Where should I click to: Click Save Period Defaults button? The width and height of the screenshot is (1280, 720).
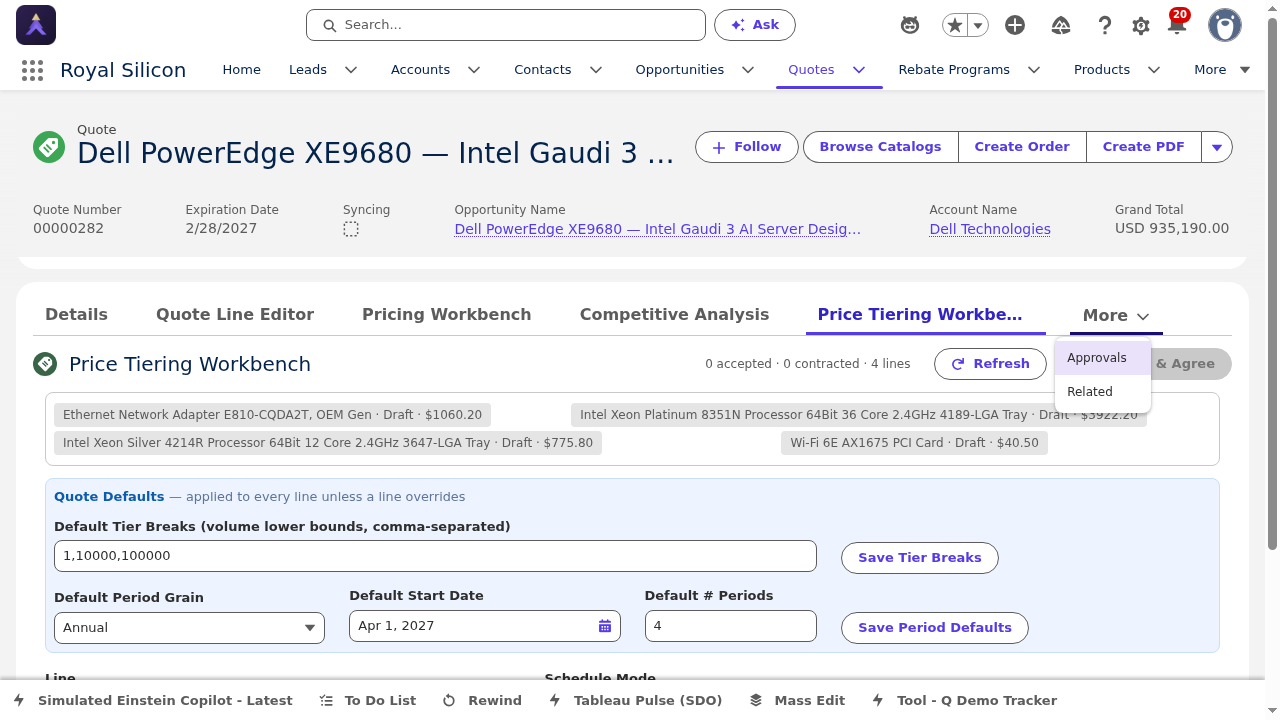935,628
